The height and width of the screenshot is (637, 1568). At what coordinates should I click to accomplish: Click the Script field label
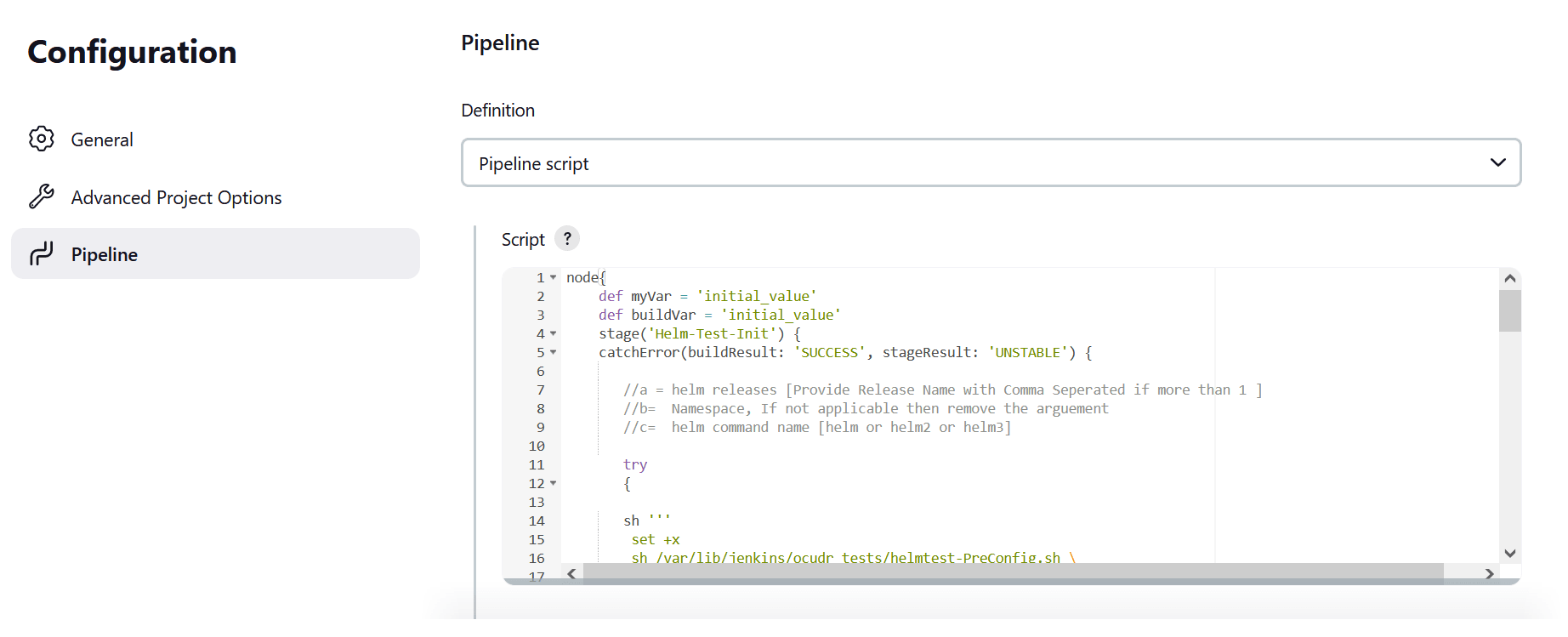pyautogui.click(x=523, y=240)
